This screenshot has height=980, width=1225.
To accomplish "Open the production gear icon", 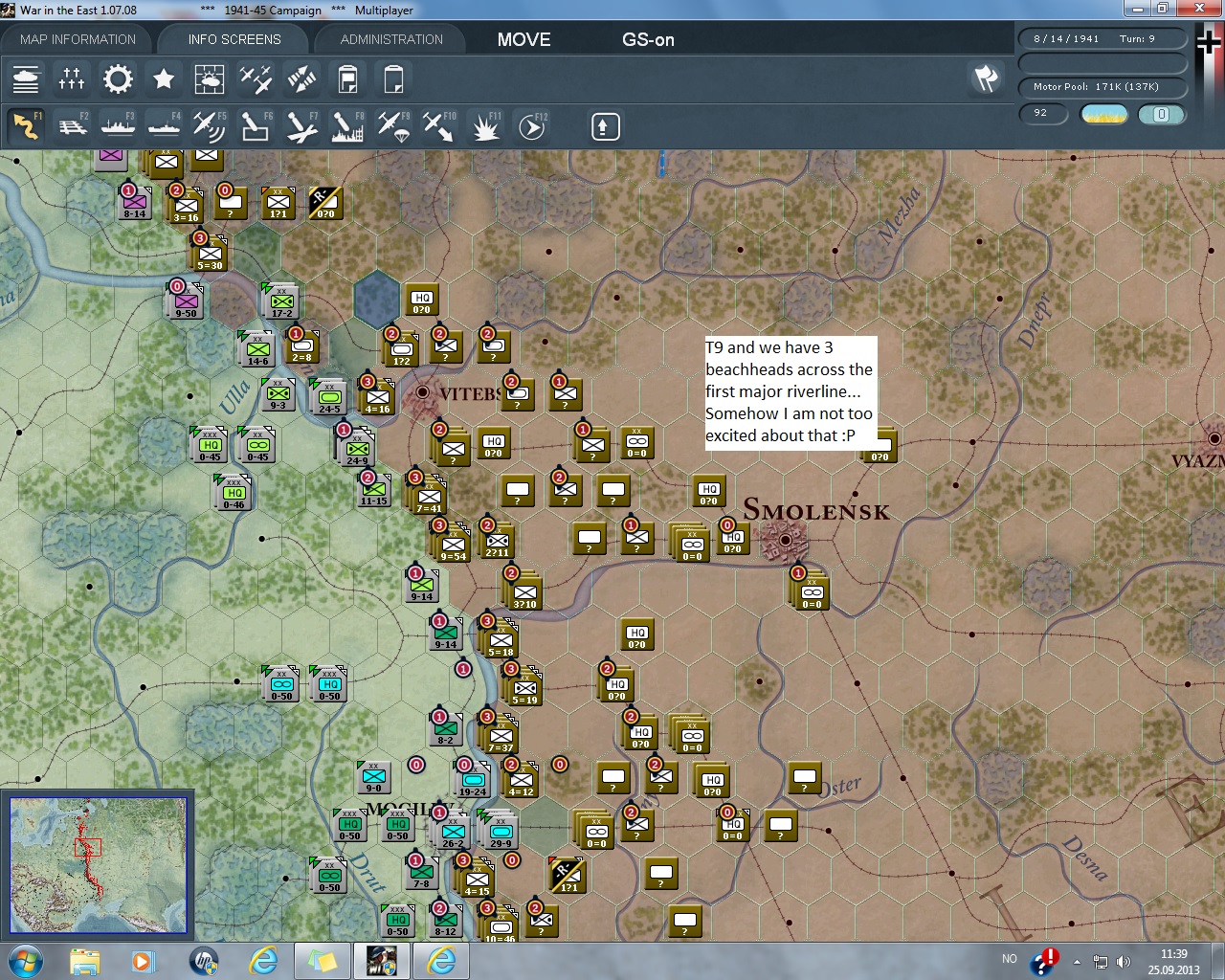I will click(x=118, y=78).
